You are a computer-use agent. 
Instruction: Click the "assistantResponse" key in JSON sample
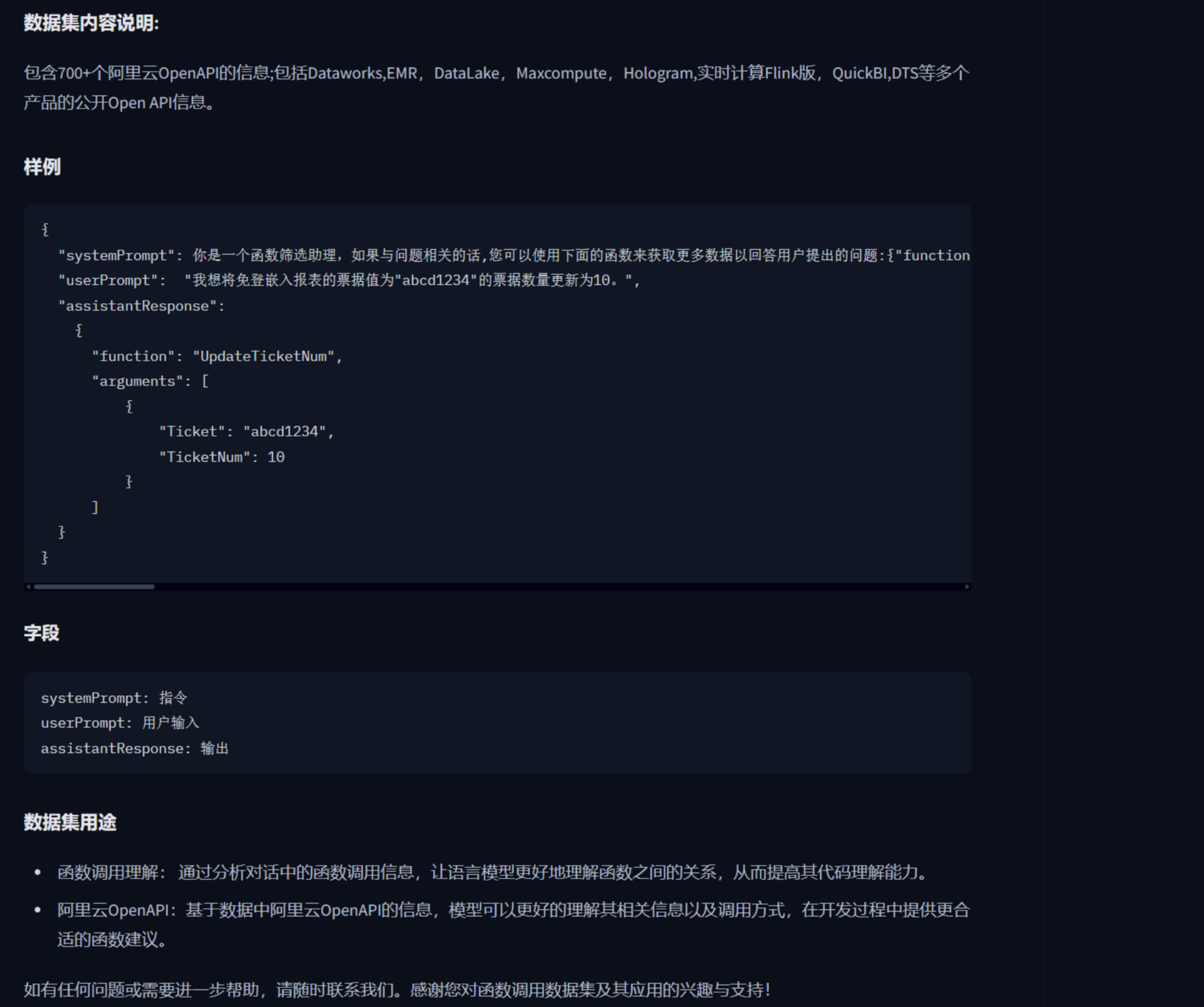click(137, 306)
